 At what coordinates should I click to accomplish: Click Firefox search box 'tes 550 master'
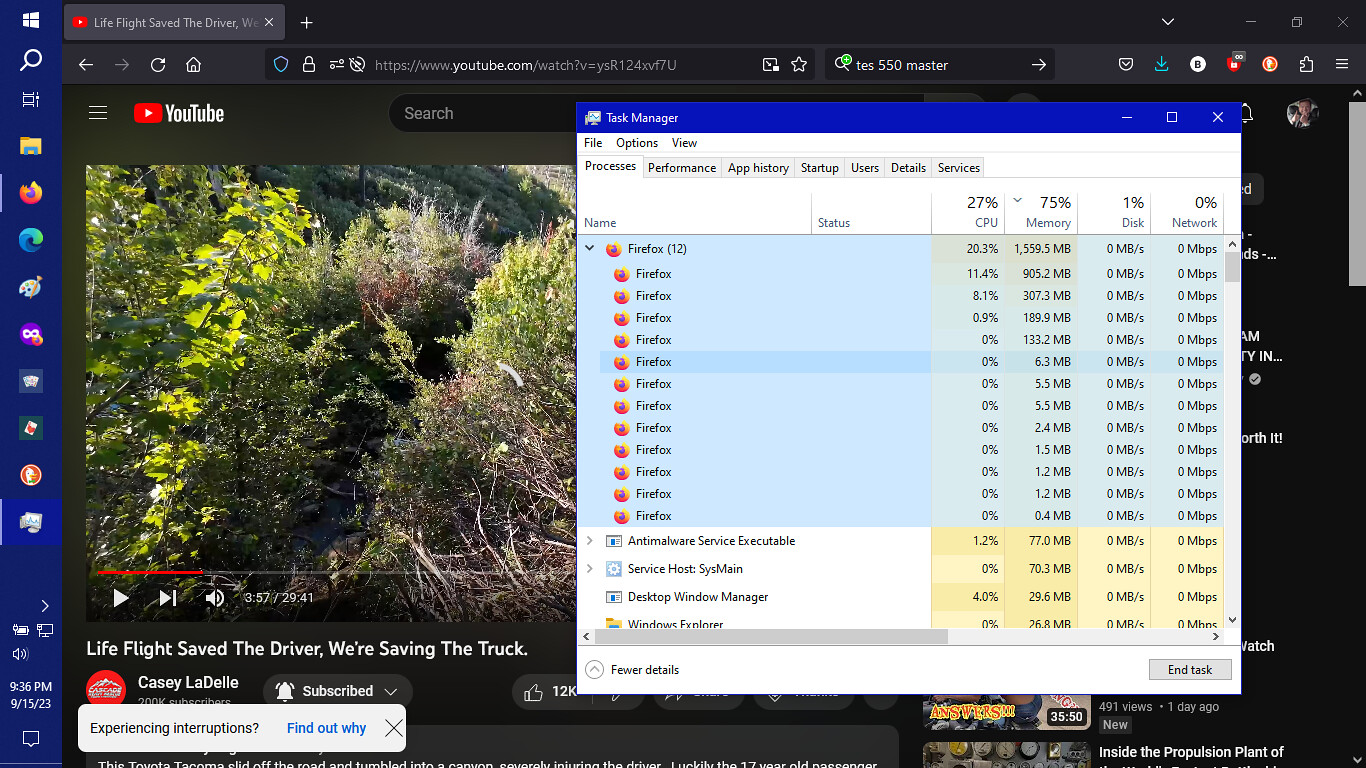point(940,65)
